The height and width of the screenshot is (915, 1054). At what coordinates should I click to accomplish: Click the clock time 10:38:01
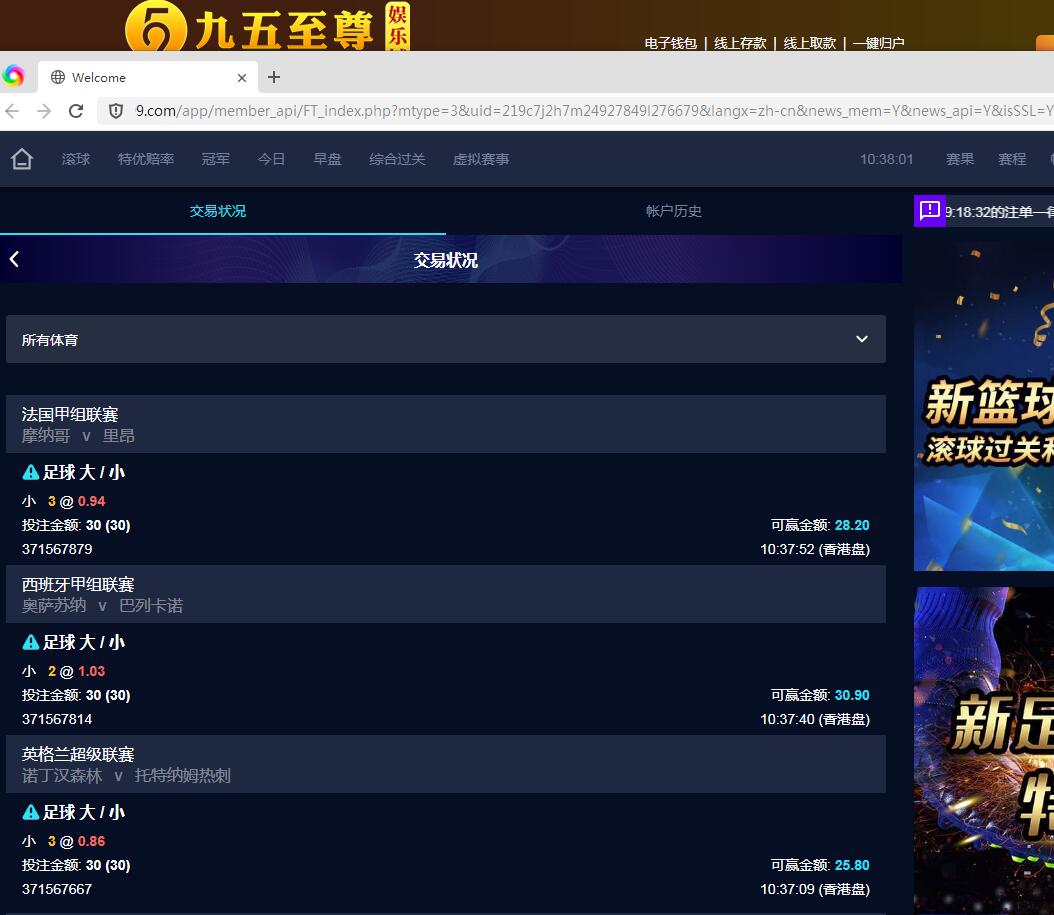[x=887, y=159]
